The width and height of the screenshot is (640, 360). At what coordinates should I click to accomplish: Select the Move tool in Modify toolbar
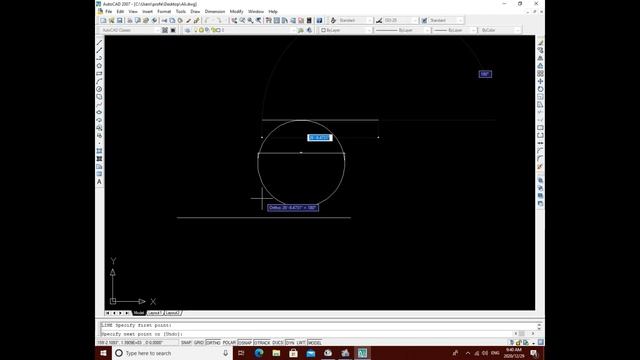pos(540,81)
